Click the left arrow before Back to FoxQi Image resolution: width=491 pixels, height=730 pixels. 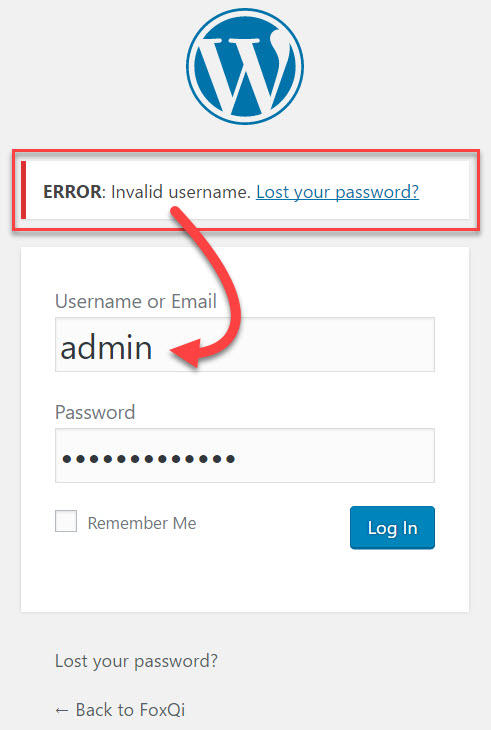(62, 710)
